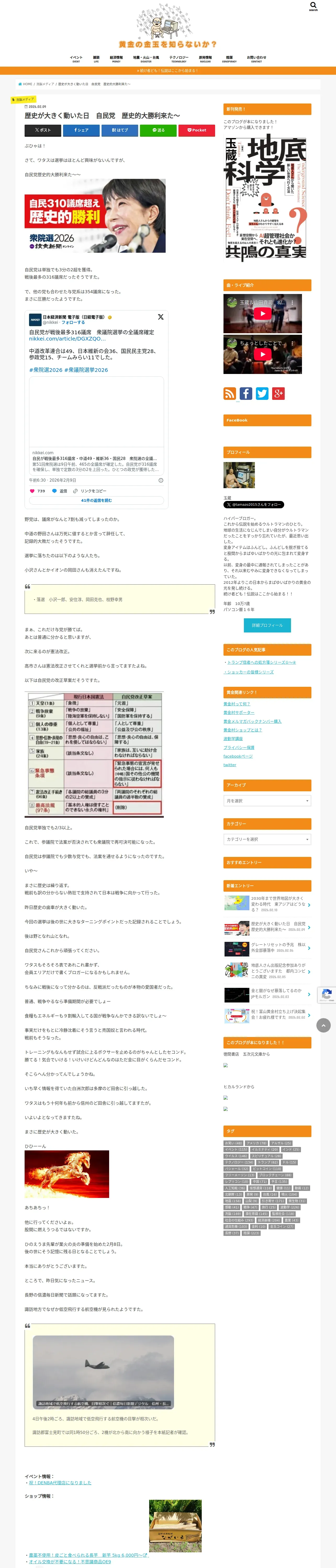Image resolution: width=336 pixels, height=1568 pixels.
Task: Expand the カテゴリーを選択 dropdown
Action: click(x=267, y=839)
